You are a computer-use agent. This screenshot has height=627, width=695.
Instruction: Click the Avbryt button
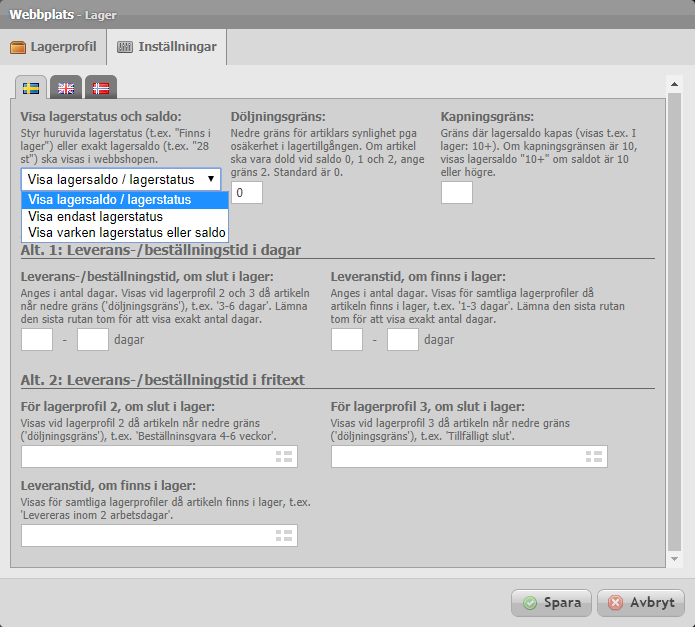click(x=641, y=603)
